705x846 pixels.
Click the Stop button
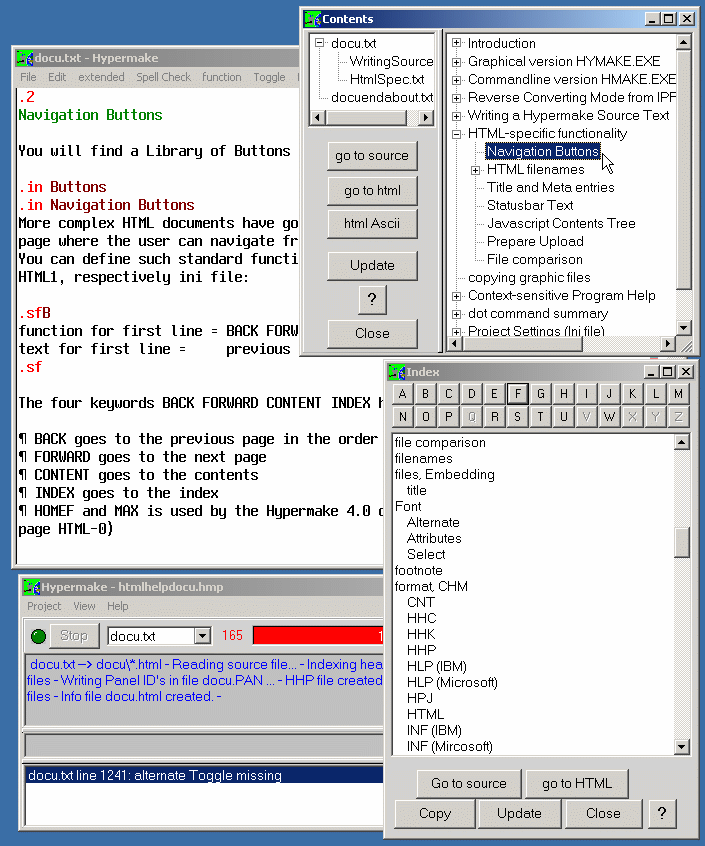pyautogui.click(x=74, y=636)
